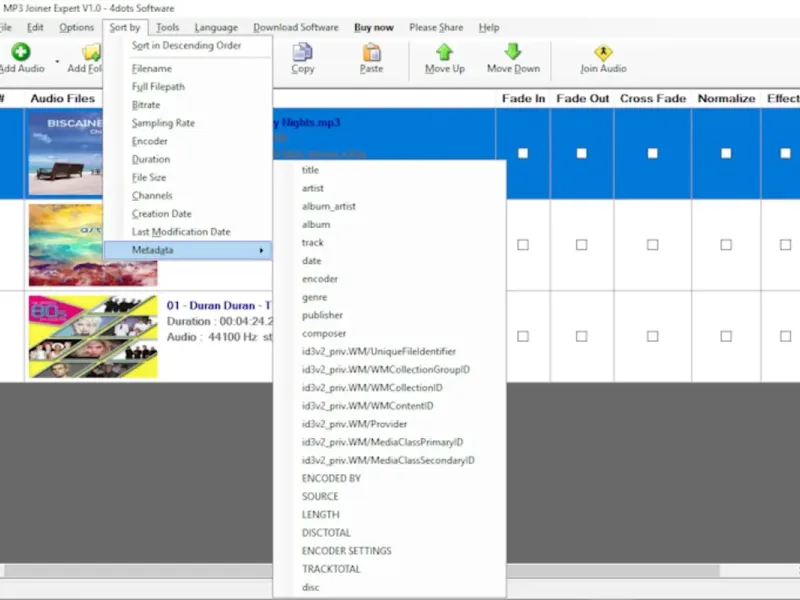This screenshot has height=600, width=800.
Task: Select ENCODED BY metadata entry
Action: [x=389, y=479]
